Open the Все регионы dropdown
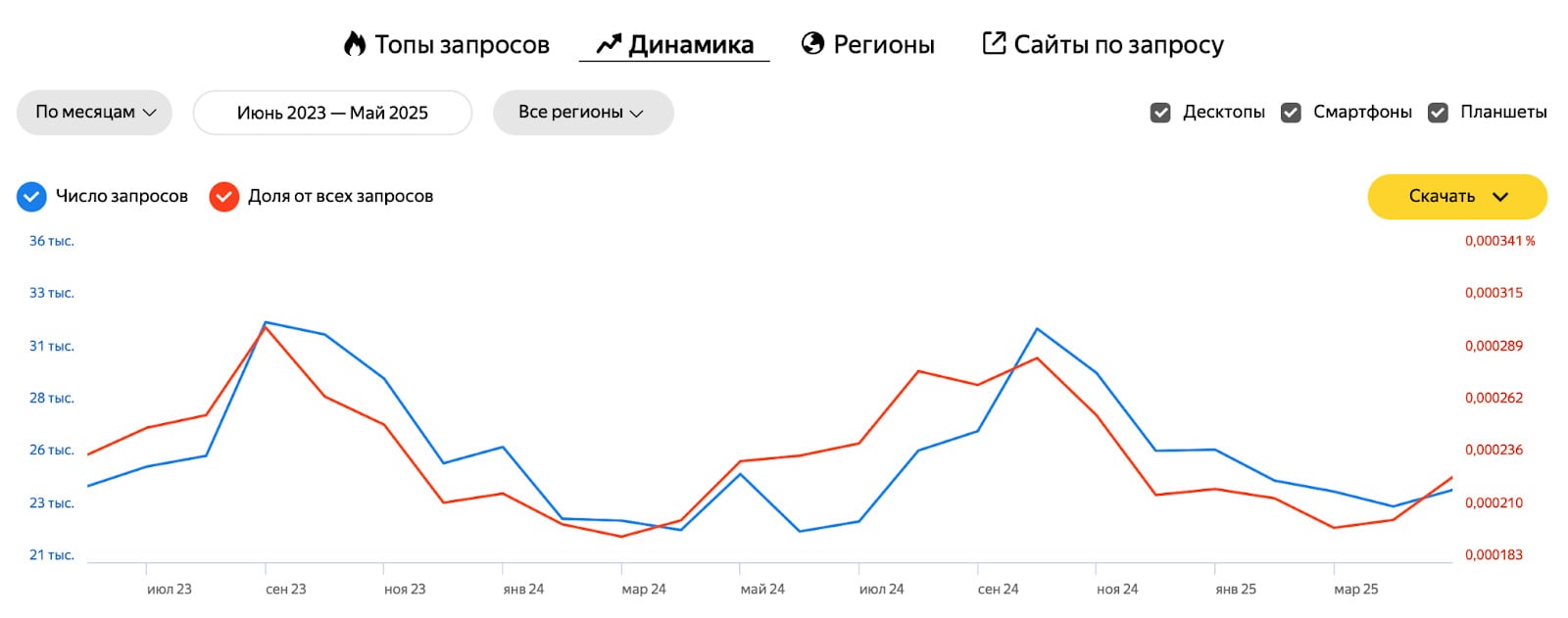The image size is (1568, 618). point(582,113)
